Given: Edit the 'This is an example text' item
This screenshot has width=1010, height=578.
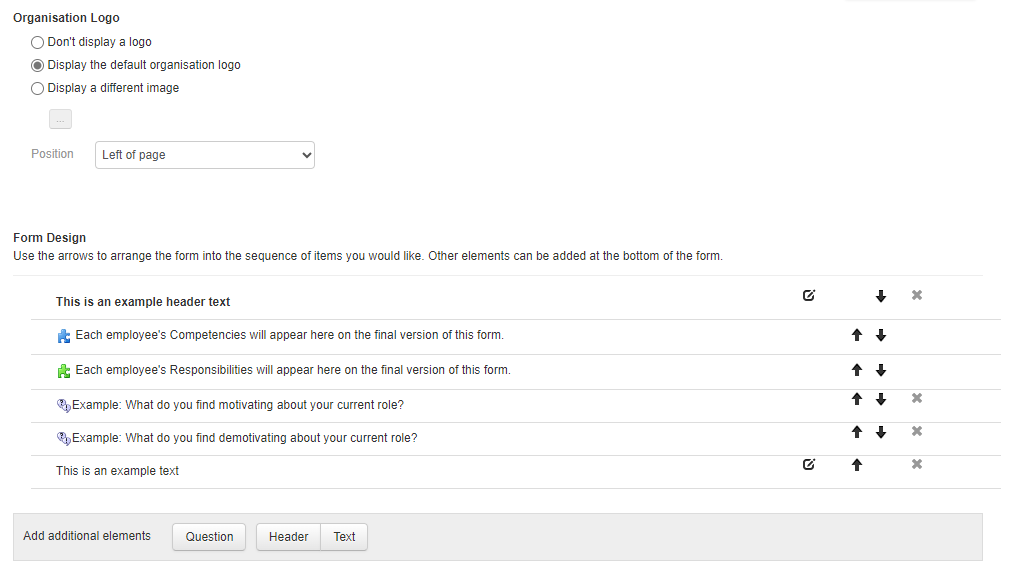Looking at the screenshot, I should pyautogui.click(x=808, y=465).
